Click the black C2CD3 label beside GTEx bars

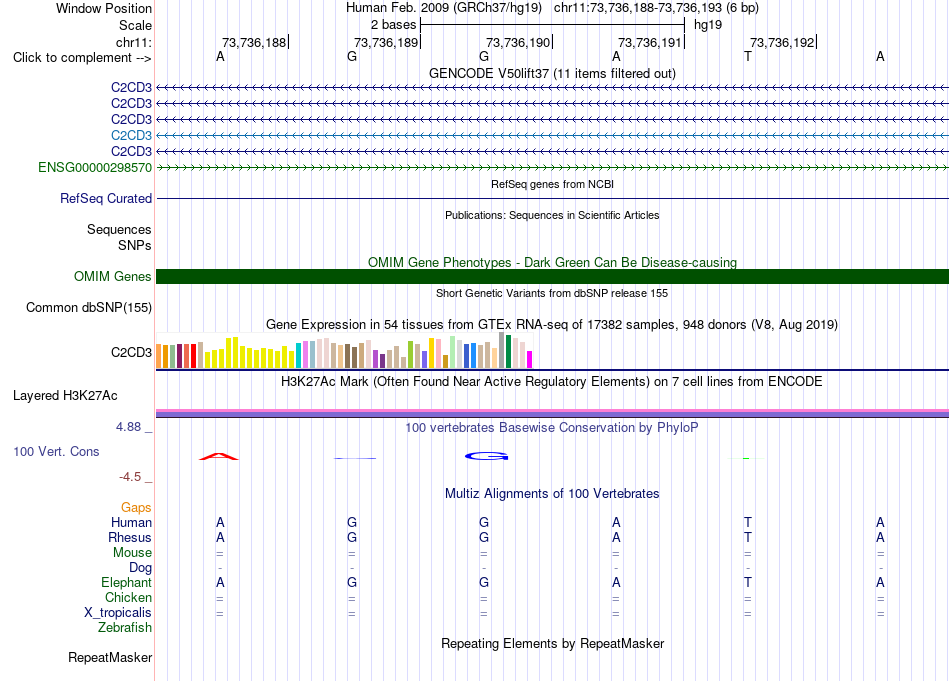131,352
